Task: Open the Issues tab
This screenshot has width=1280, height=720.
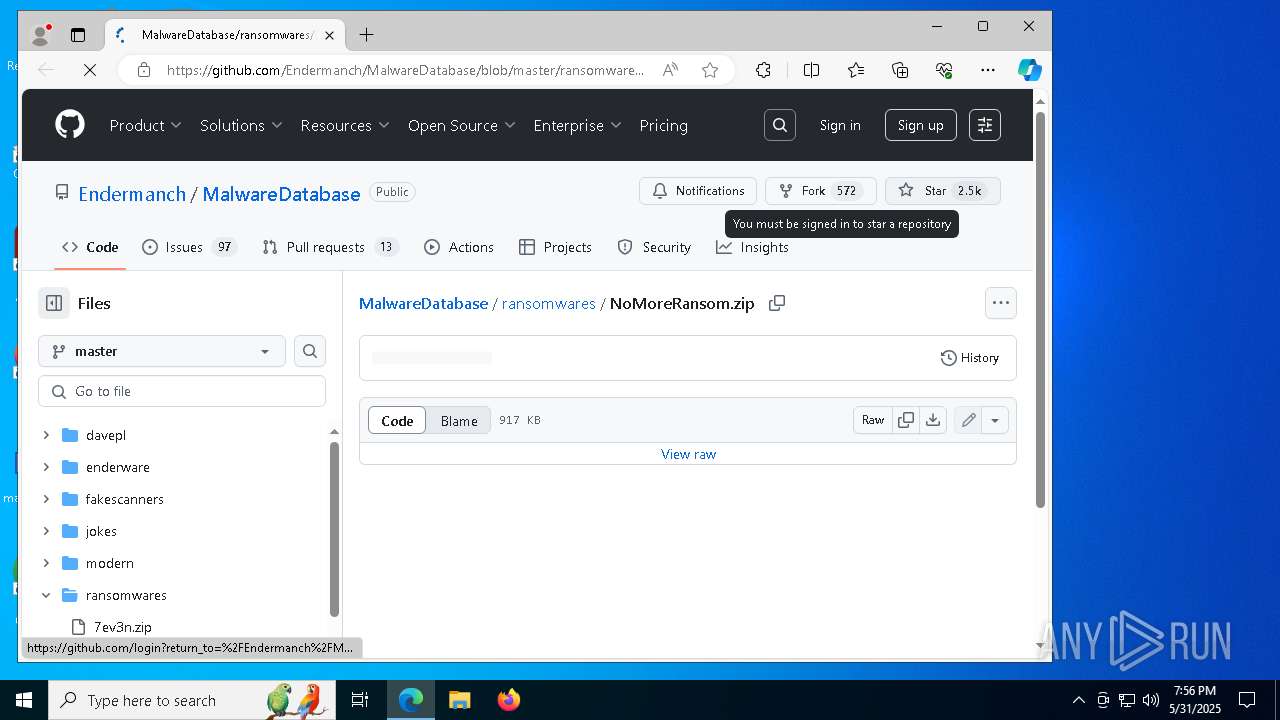Action: point(190,247)
